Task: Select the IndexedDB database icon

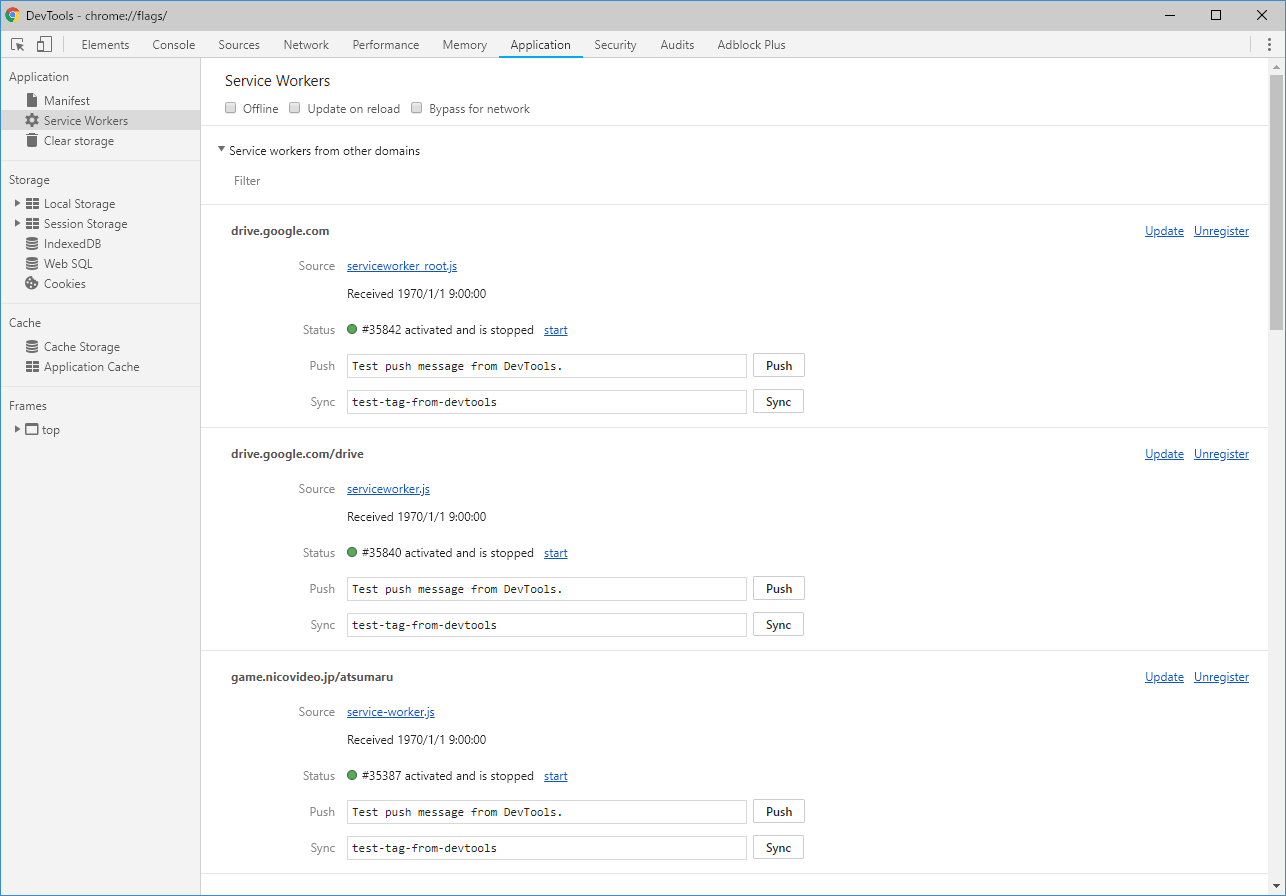Action: tap(32, 244)
